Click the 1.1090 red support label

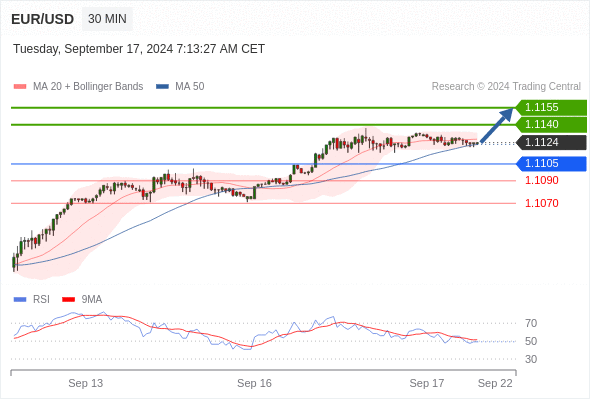(x=541, y=180)
